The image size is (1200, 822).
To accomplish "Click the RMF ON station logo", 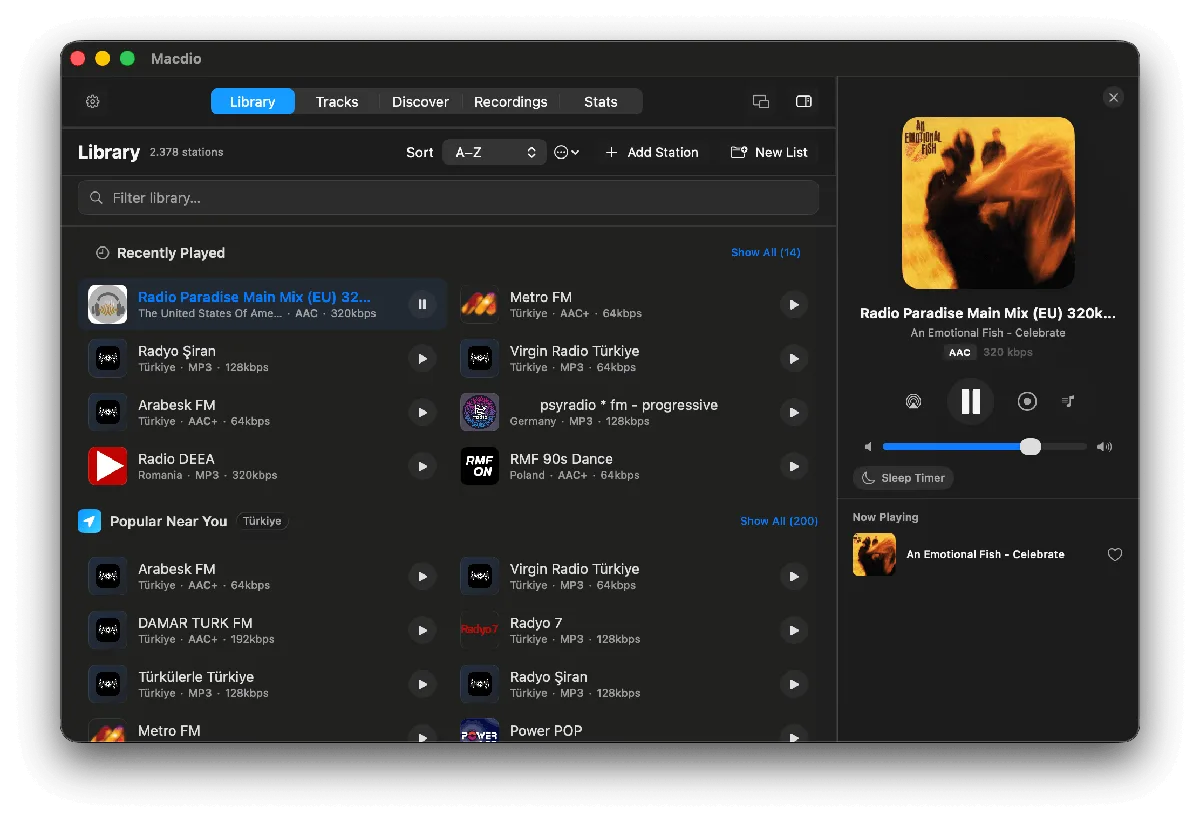I will (479, 466).
